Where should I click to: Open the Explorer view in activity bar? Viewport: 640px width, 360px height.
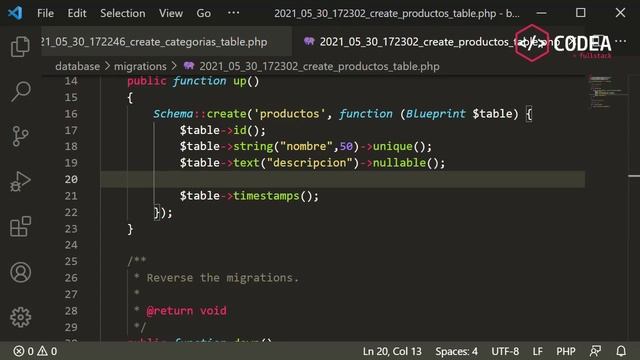[x=20, y=47]
